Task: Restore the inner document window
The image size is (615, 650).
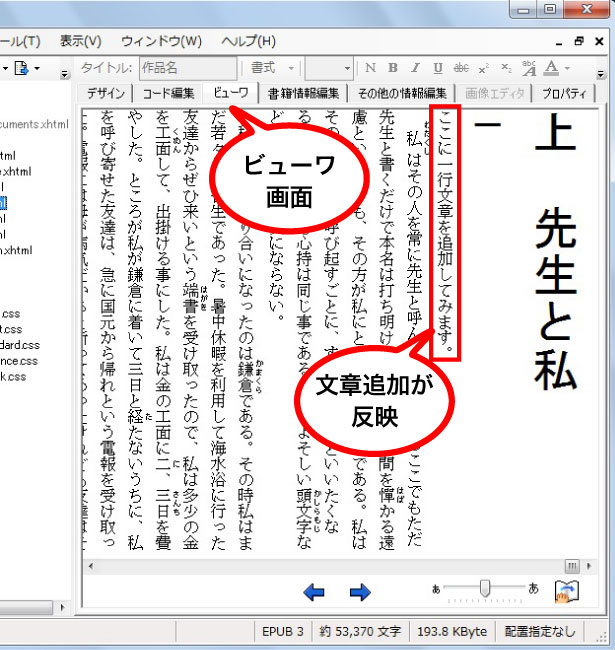Action: pos(579,41)
